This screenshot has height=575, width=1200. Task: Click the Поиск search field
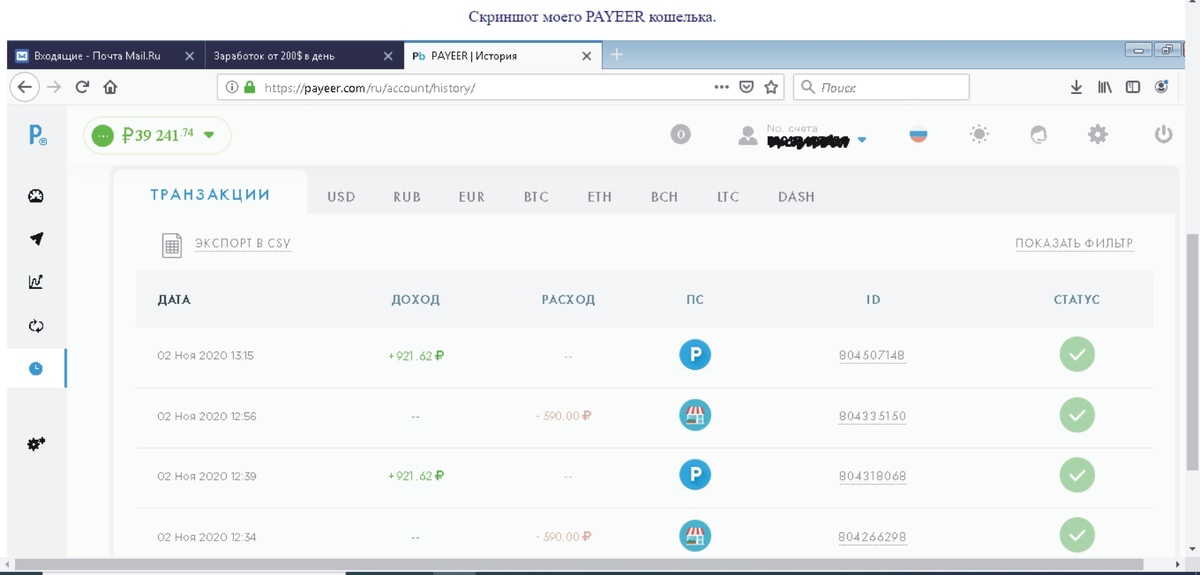point(881,87)
